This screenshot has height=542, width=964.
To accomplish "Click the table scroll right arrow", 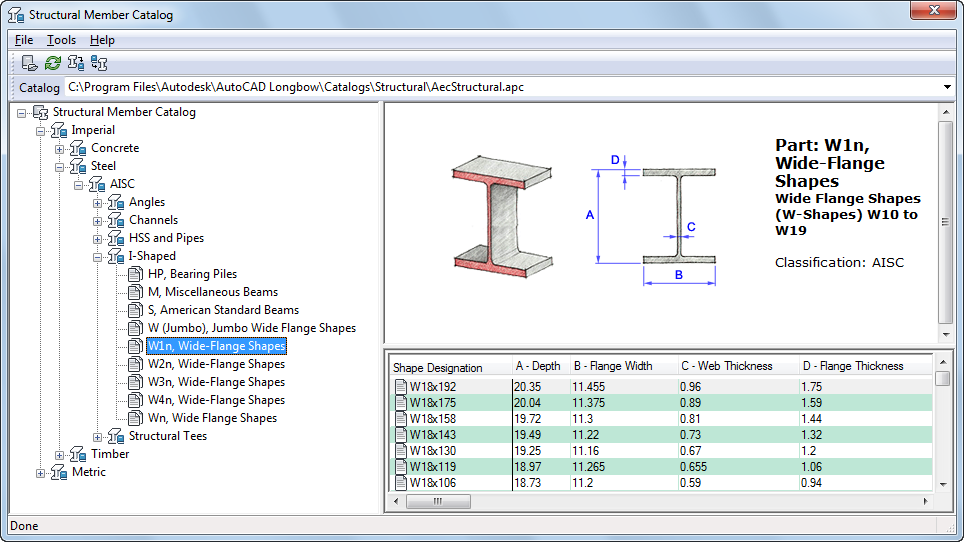I will click(925, 501).
